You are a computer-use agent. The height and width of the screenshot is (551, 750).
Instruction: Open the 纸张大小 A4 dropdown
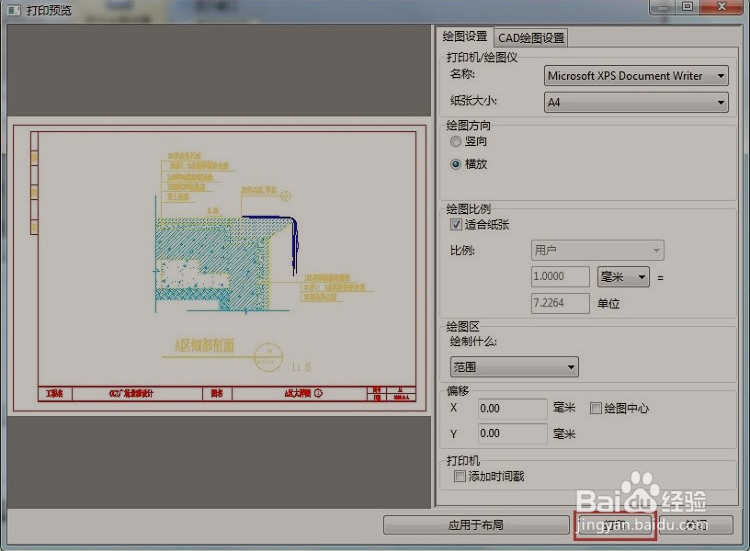tap(636, 102)
